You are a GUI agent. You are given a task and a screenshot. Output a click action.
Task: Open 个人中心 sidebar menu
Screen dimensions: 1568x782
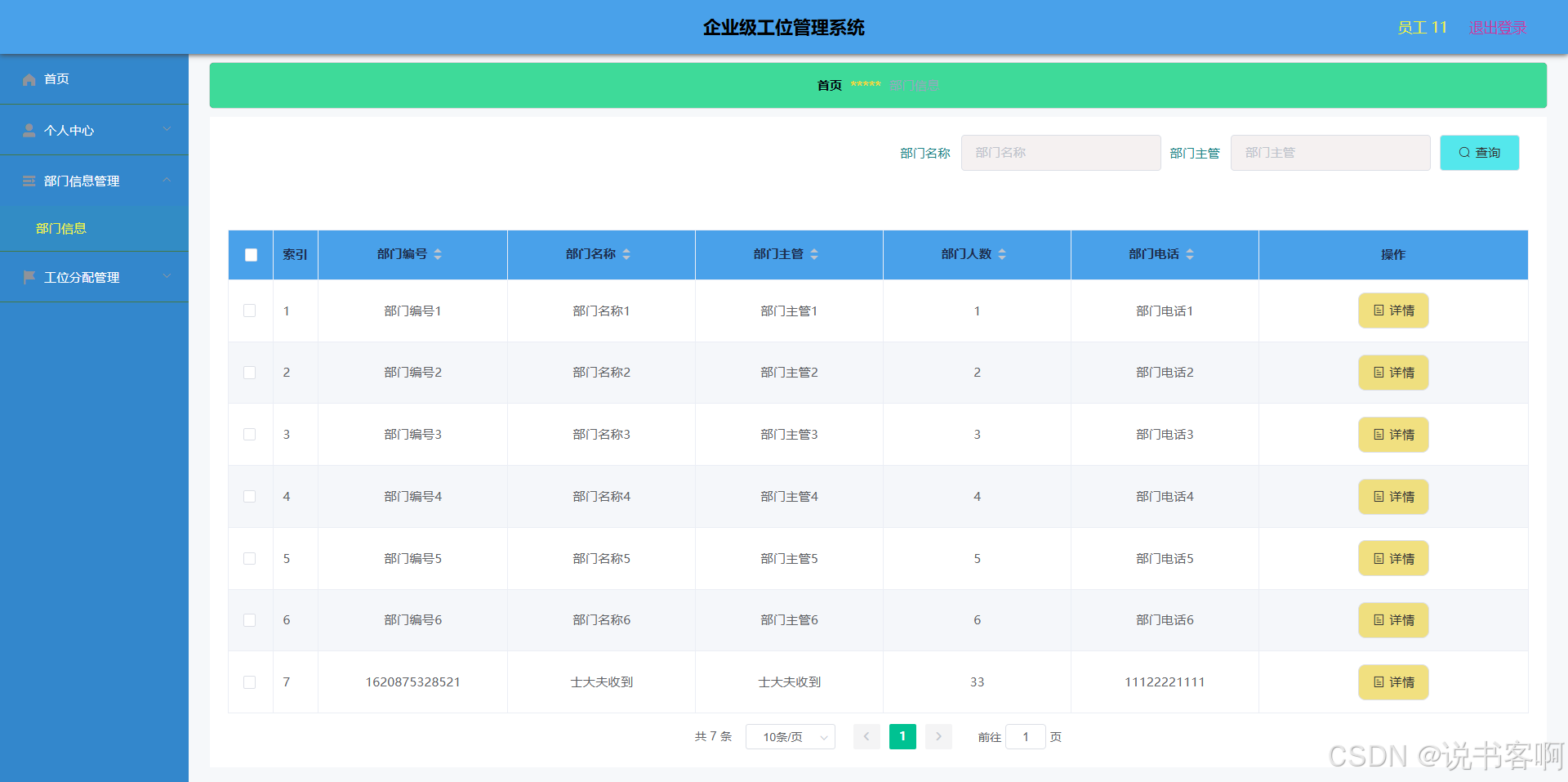[x=94, y=130]
